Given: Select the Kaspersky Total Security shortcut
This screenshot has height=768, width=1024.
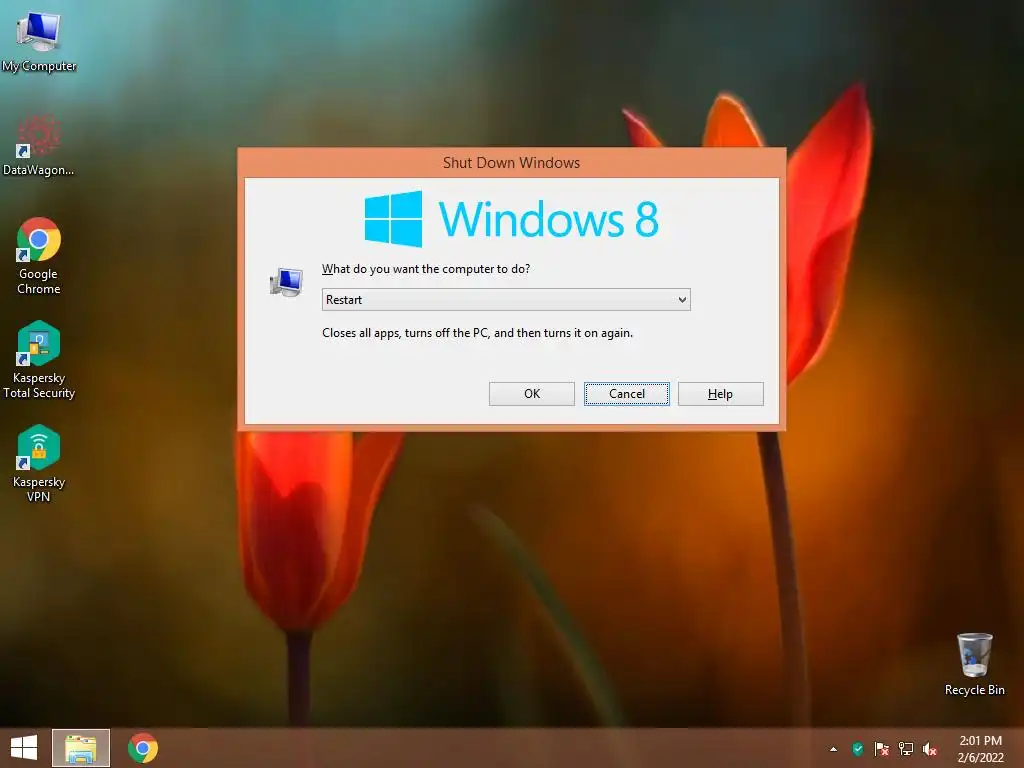Looking at the screenshot, I should tap(39, 359).
